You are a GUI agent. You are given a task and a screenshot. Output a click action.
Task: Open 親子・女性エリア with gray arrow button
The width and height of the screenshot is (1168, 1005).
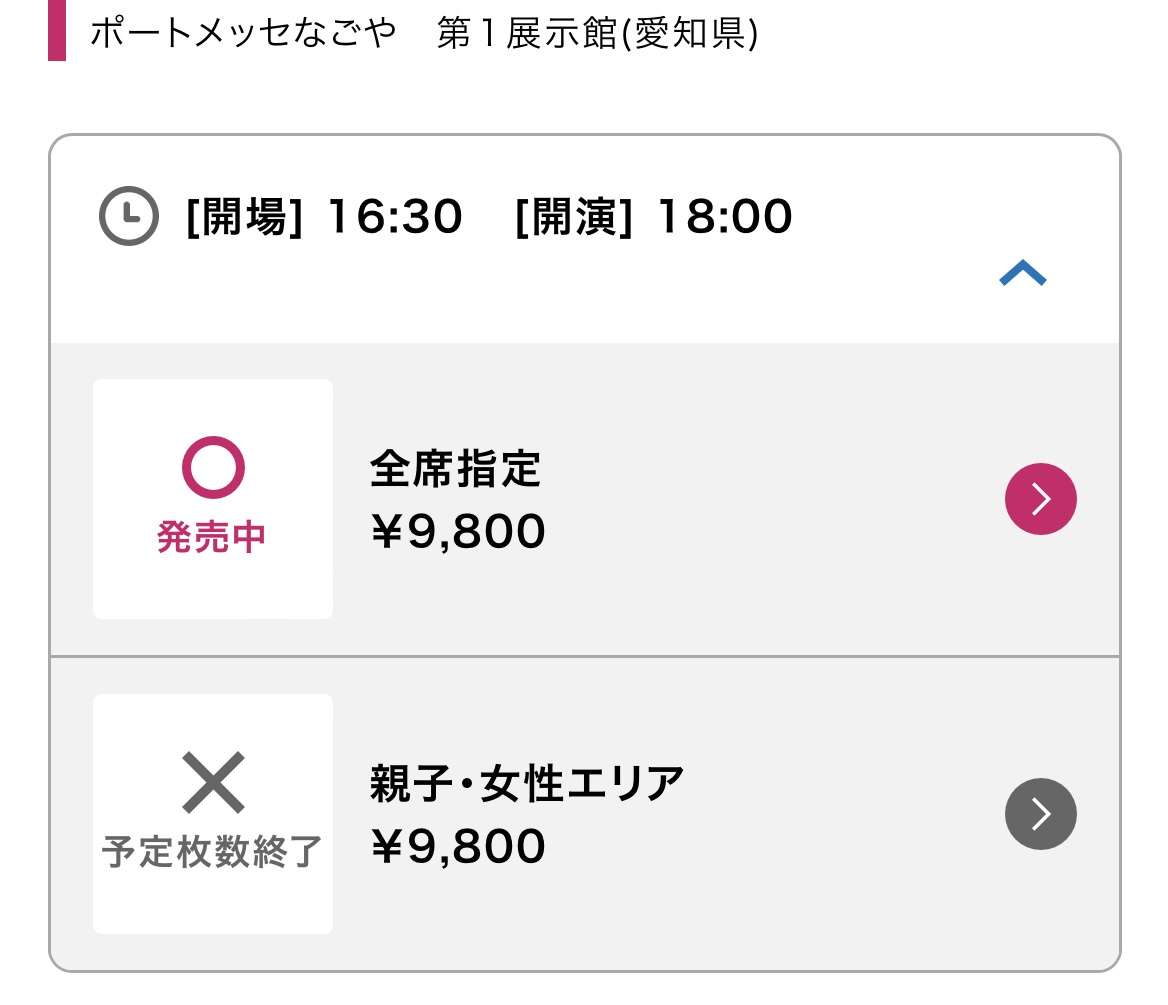[x=1041, y=814]
